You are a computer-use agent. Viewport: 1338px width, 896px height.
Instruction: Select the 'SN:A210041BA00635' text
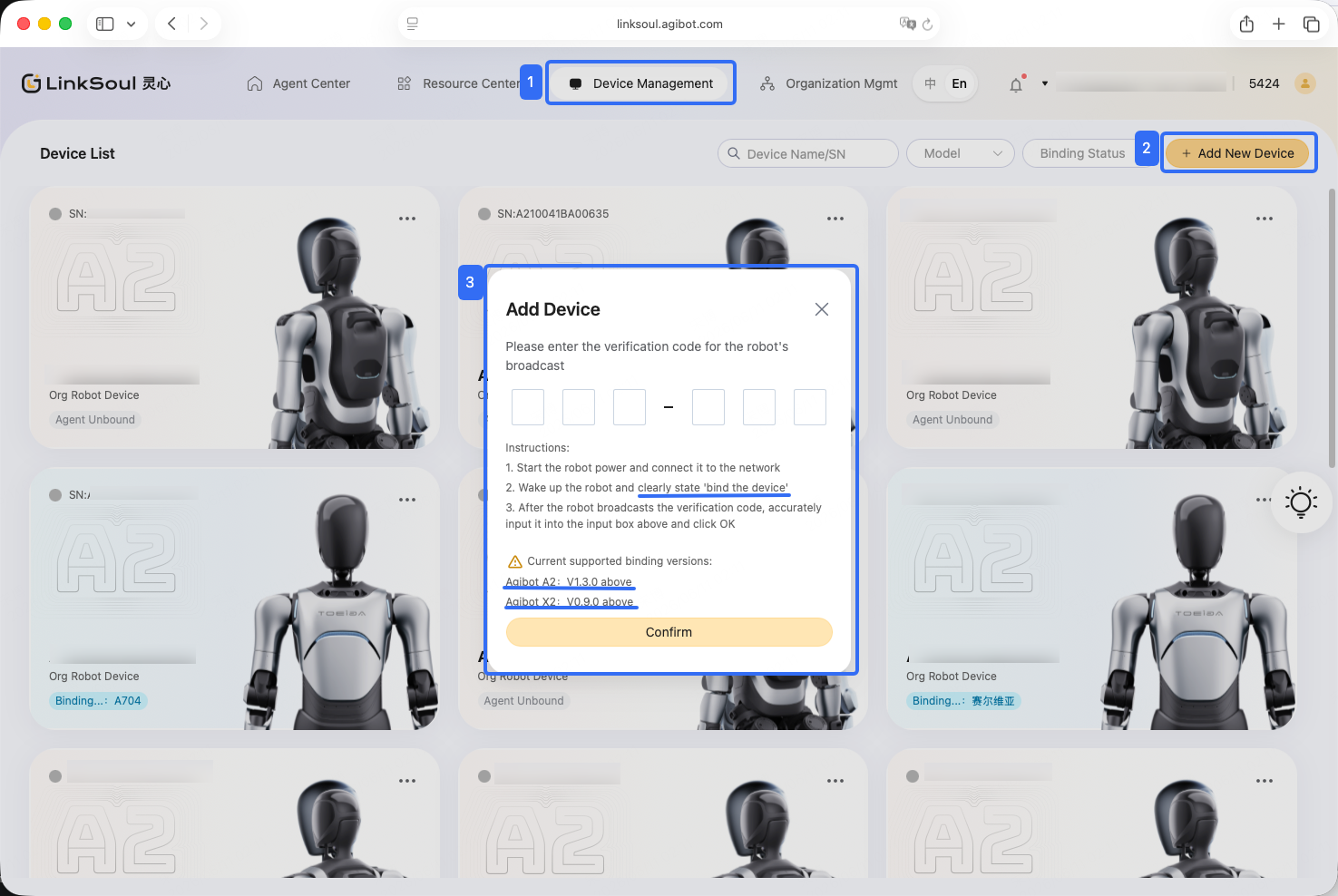click(553, 214)
